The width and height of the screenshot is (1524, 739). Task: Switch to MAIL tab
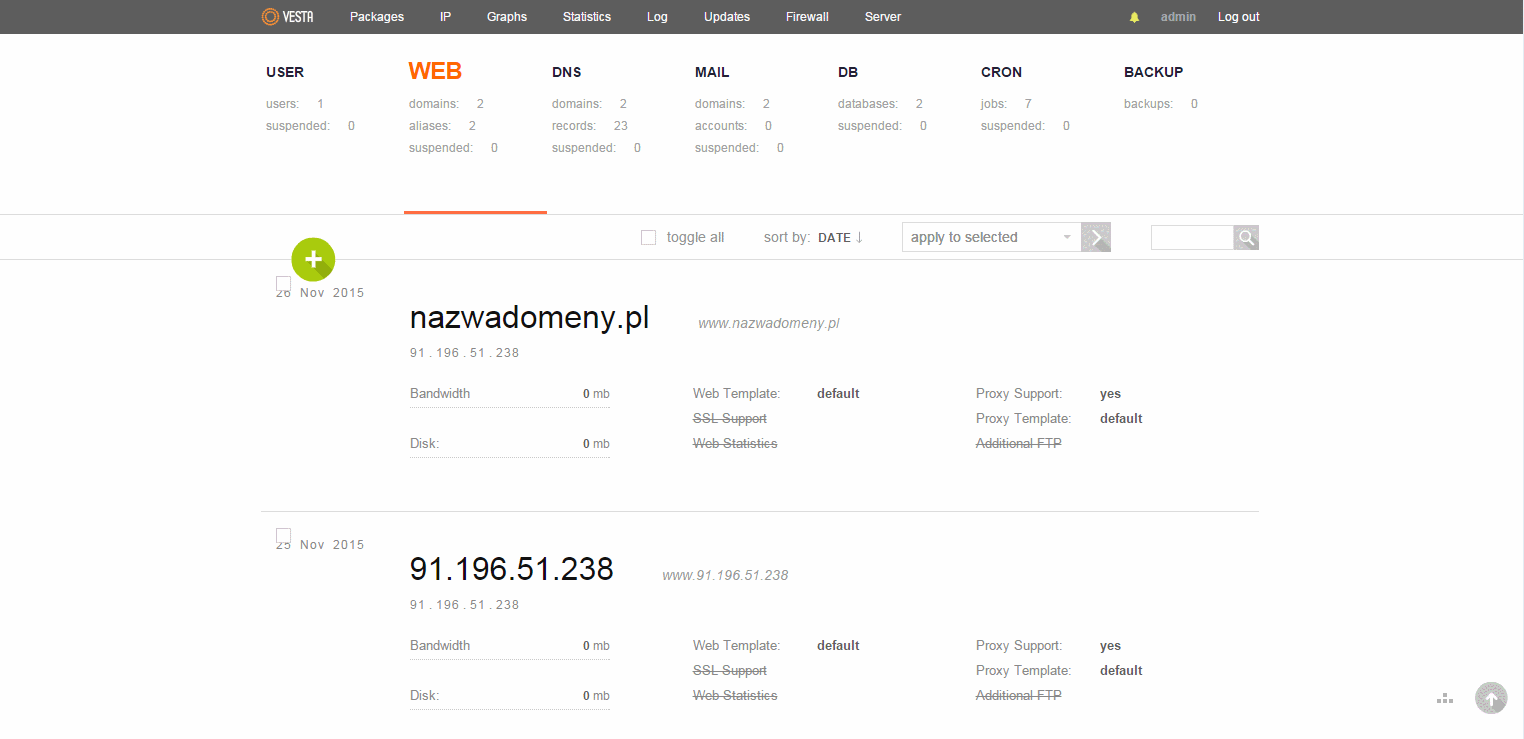pyautogui.click(x=712, y=72)
